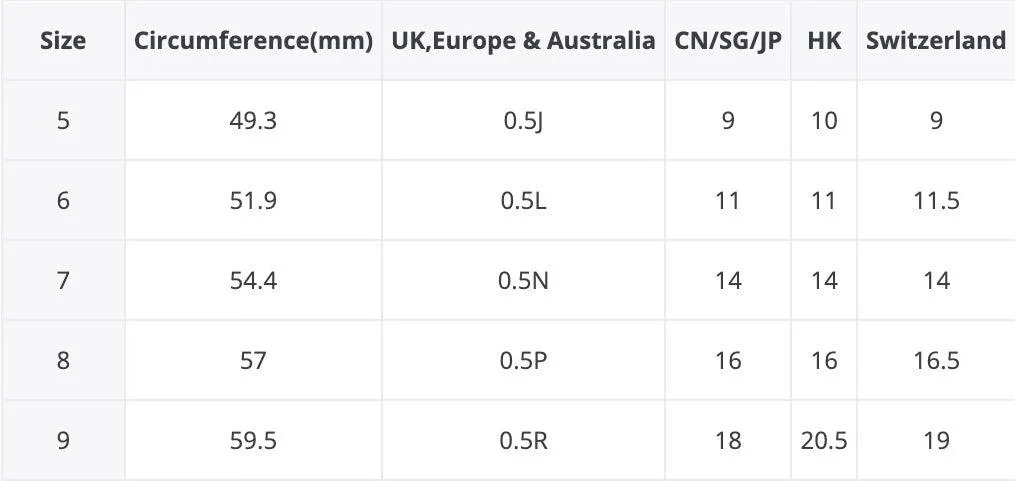Viewport: 1015px width, 481px height.
Task: Click the Switzerland column header
Action: click(x=936, y=40)
